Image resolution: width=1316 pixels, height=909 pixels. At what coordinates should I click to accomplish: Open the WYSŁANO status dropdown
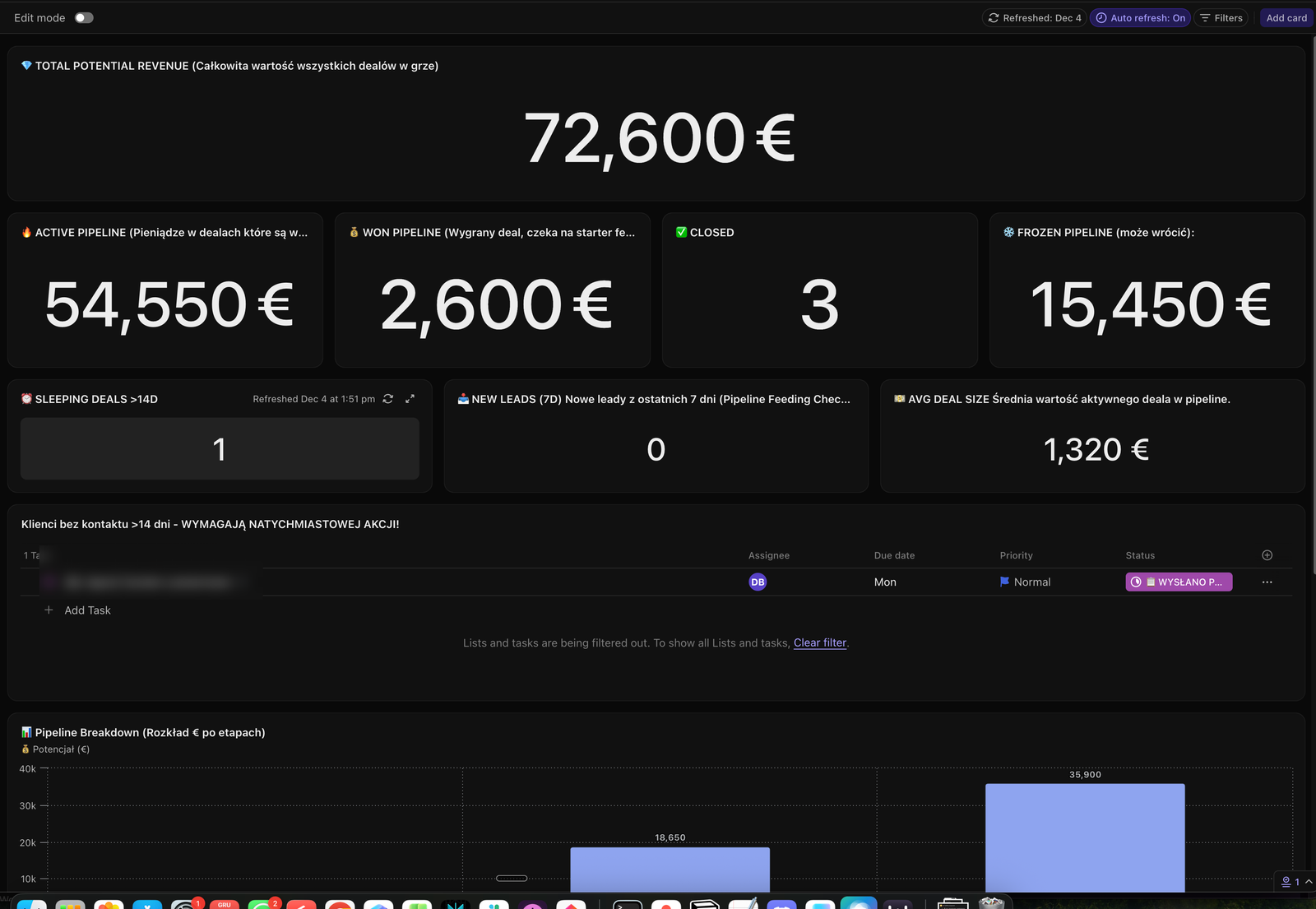tap(1178, 582)
